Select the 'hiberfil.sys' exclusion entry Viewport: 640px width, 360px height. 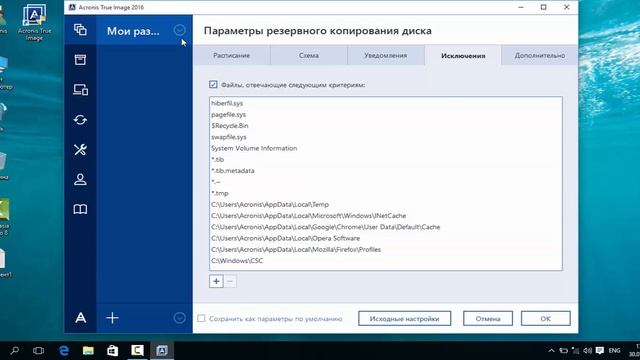[386, 103]
